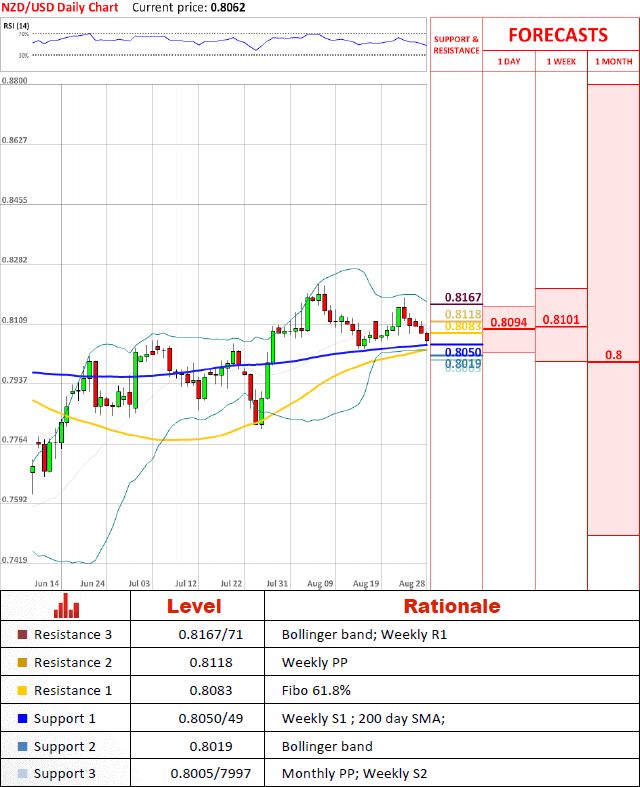Click the Resistance 1 yellow color swatch
This screenshot has height=787, width=640.
[x=23, y=690]
